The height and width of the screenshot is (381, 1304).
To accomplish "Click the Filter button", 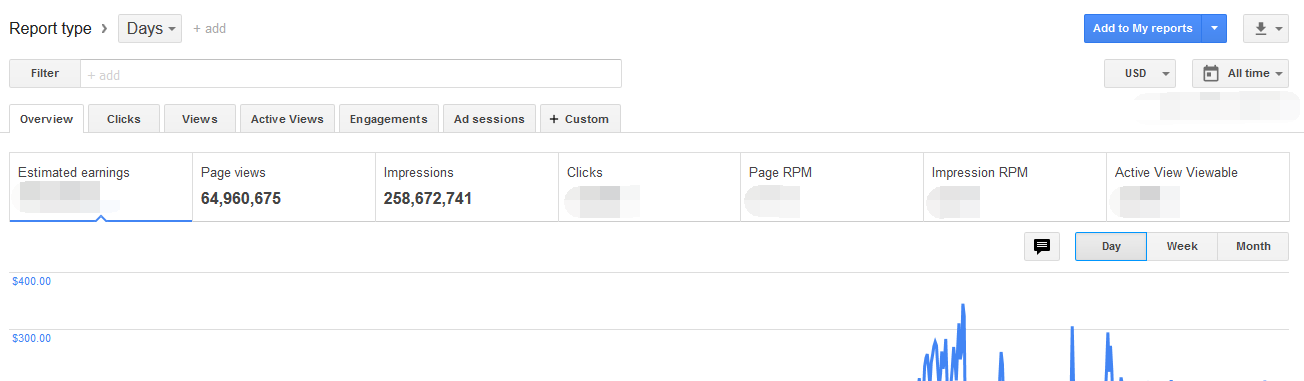I will (45, 73).
